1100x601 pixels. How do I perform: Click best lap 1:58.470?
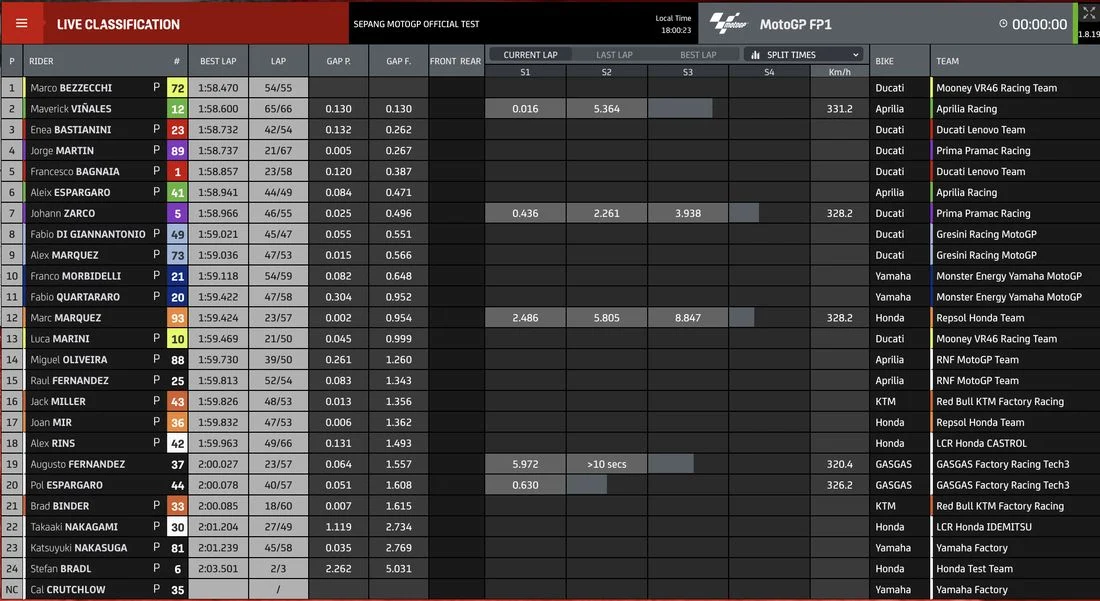tap(218, 88)
